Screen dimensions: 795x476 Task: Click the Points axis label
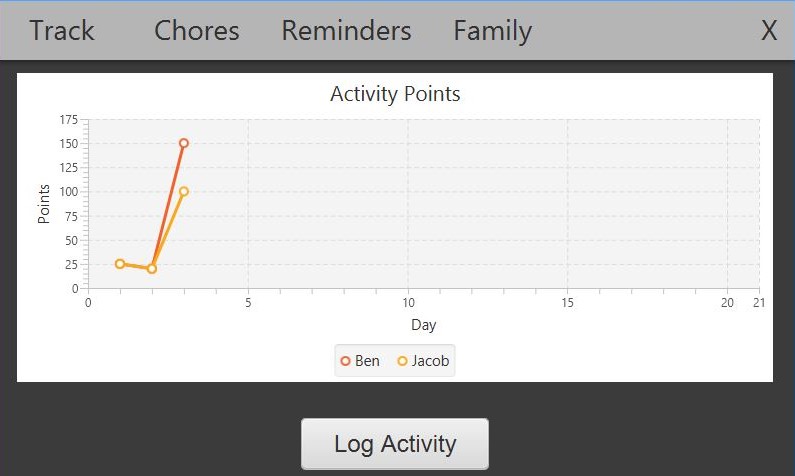(x=44, y=204)
